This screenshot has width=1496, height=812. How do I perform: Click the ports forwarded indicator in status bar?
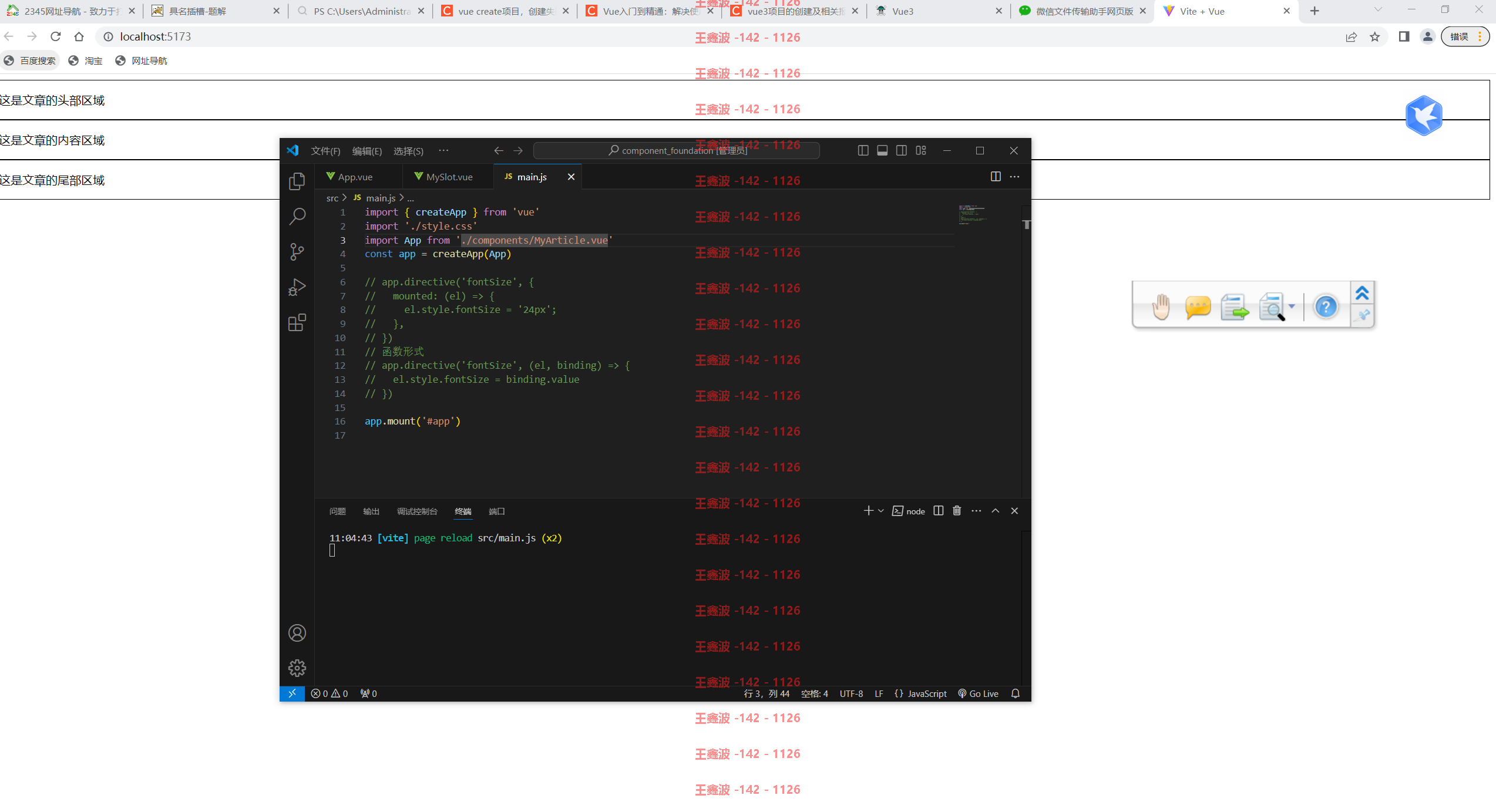click(369, 693)
